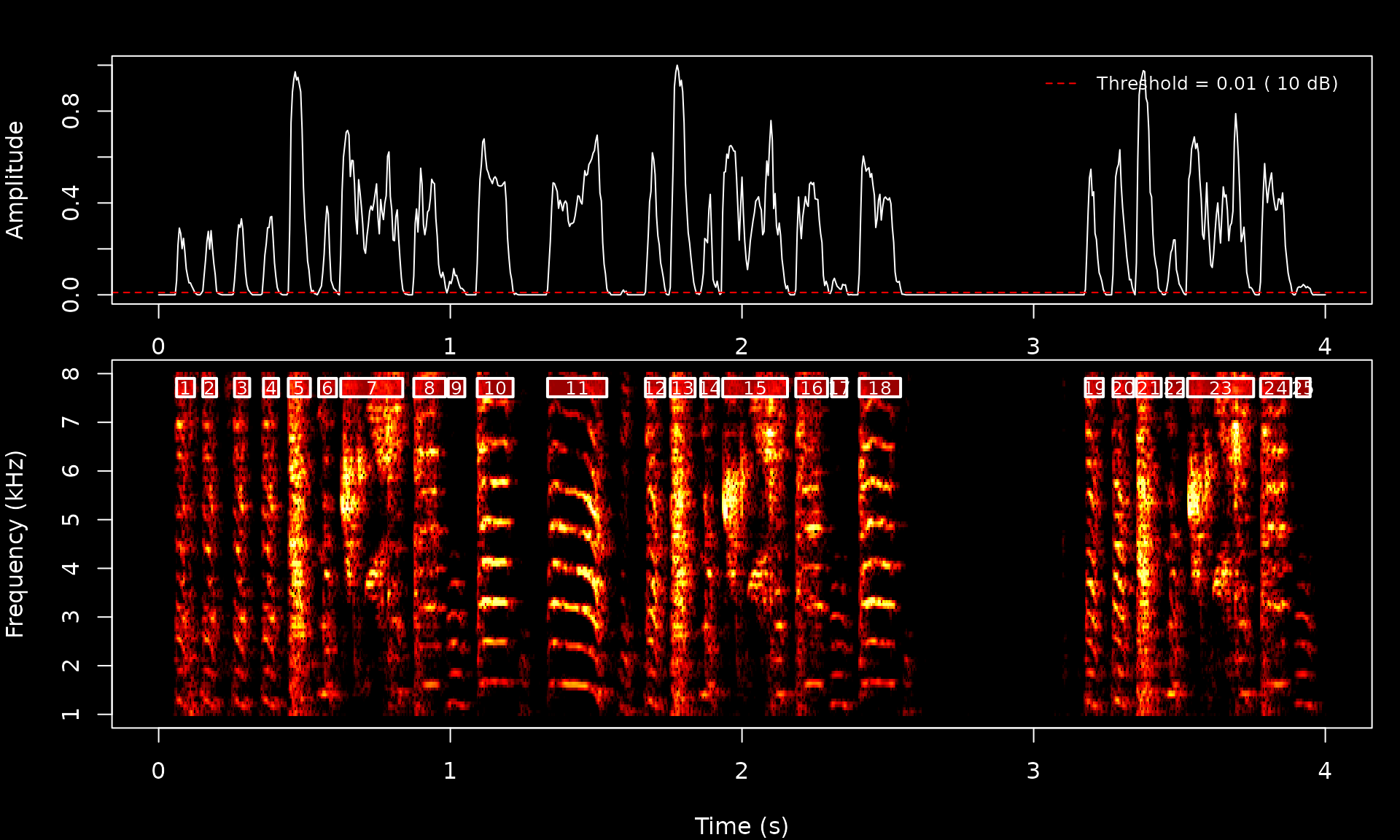Click the 8 kHz tick label on spectrogram
Viewport: 1400px width, 840px height.
point(71,374)
